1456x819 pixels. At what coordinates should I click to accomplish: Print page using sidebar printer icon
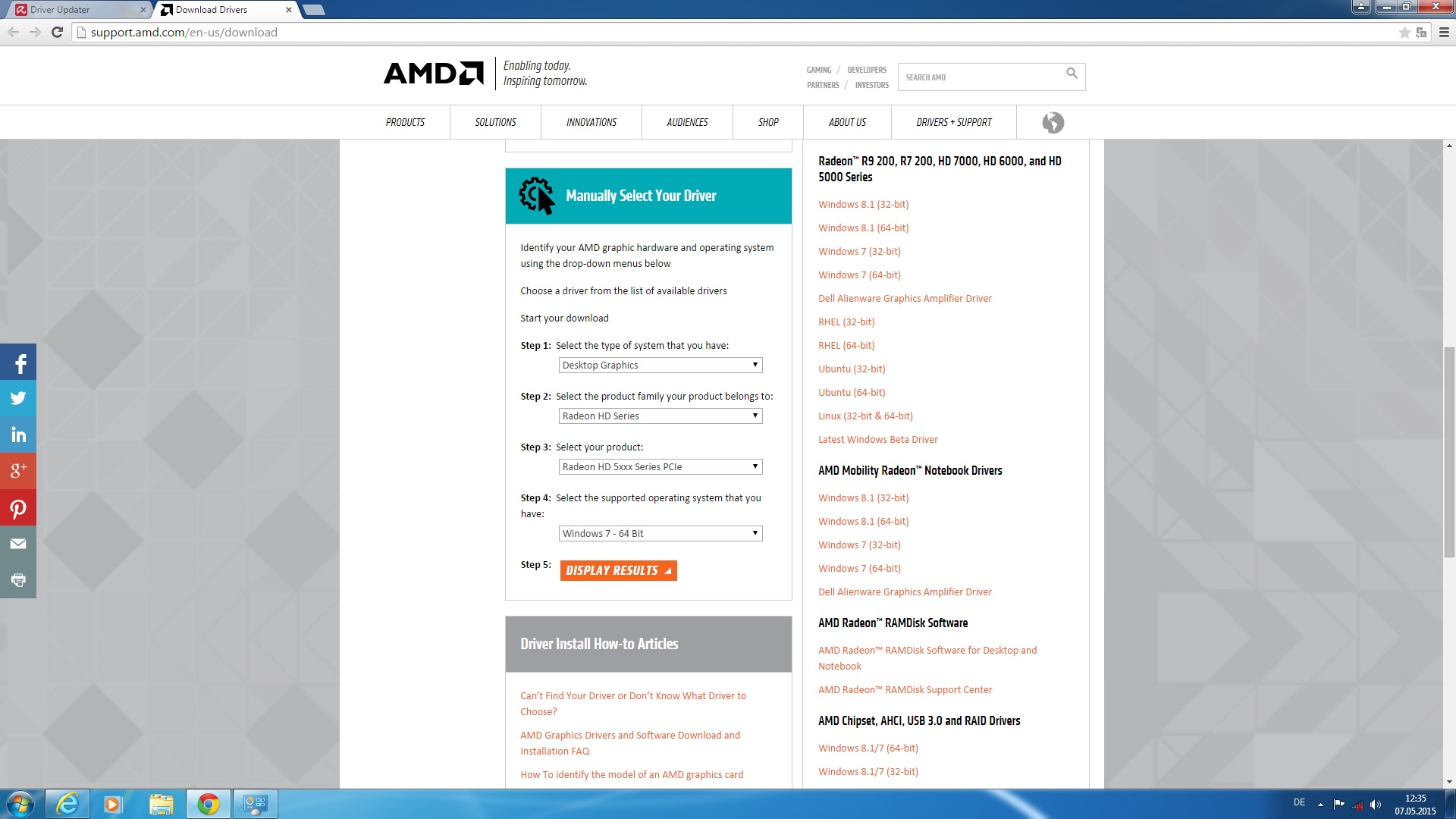[18, 580]
